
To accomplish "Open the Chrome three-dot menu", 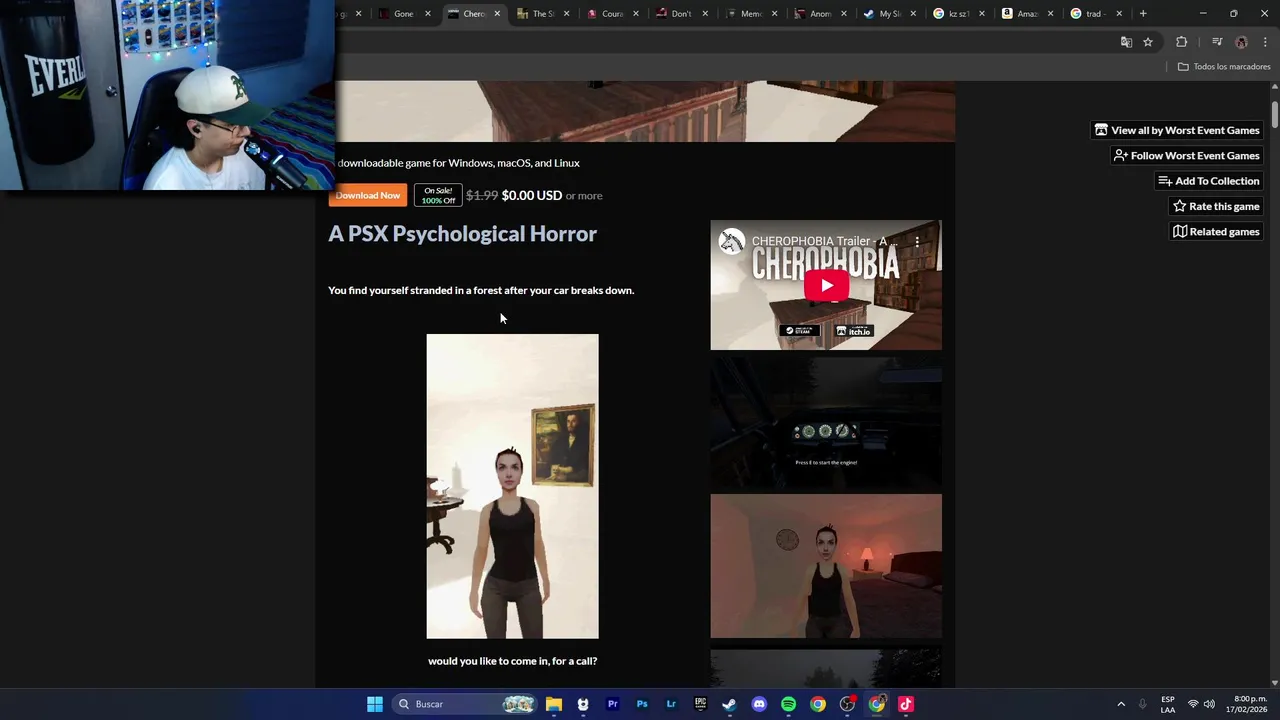I will (1265, 42).
